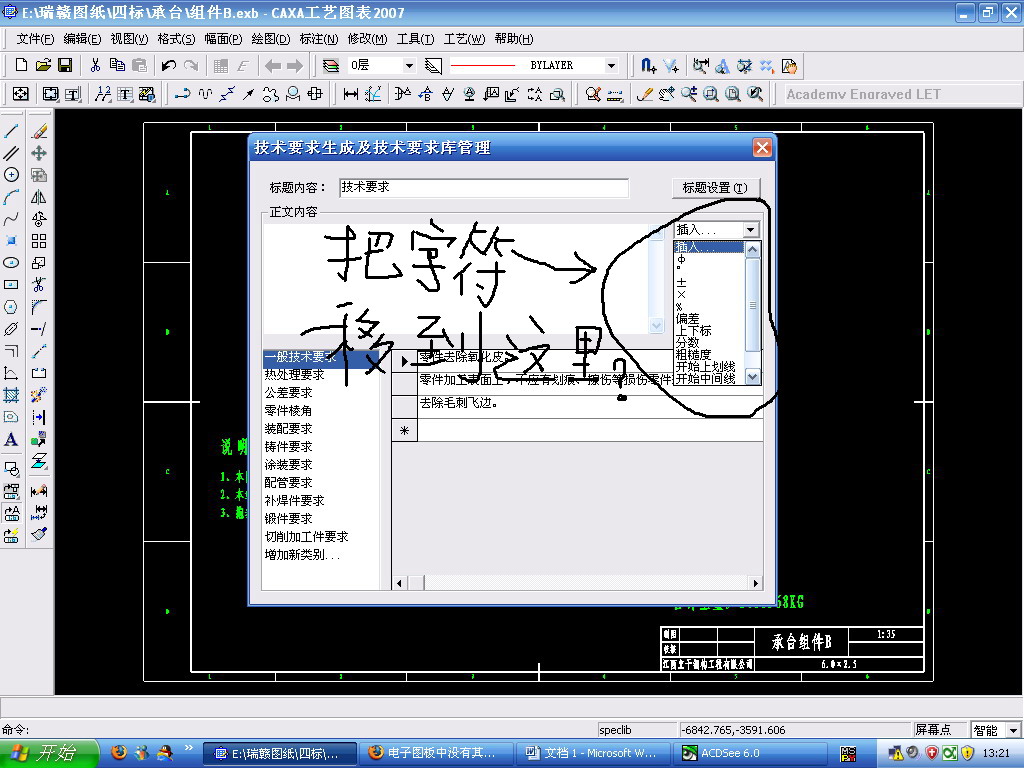Select the hatch pattern tool
Image resolution: width=1024 pixels, height=768 pixels.
click(x=11, y=395)
